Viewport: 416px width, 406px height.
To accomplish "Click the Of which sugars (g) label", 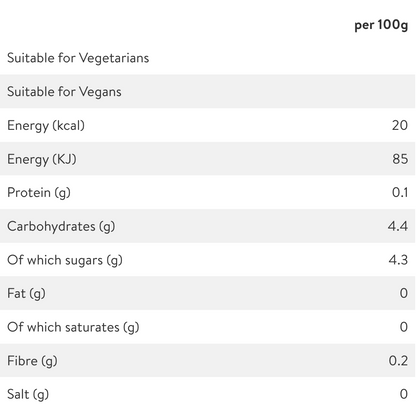I will pyautogui.click(x=65, y=260).
